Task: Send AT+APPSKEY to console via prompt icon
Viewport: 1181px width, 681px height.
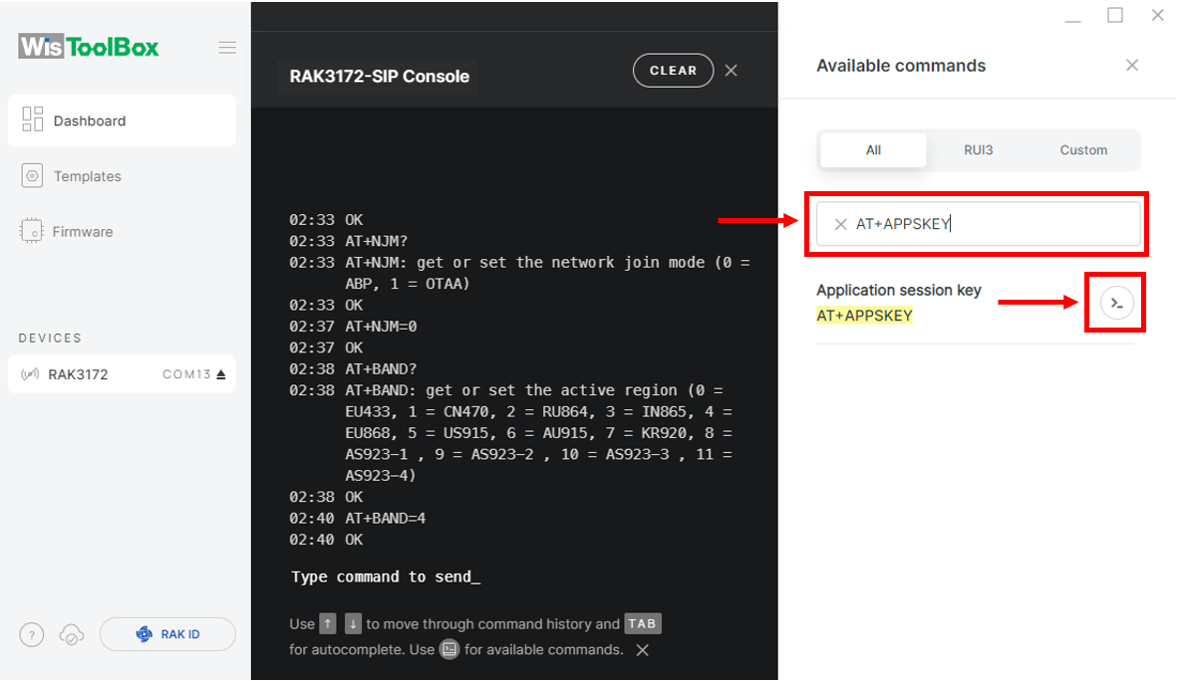Action: pos(1116,303)
